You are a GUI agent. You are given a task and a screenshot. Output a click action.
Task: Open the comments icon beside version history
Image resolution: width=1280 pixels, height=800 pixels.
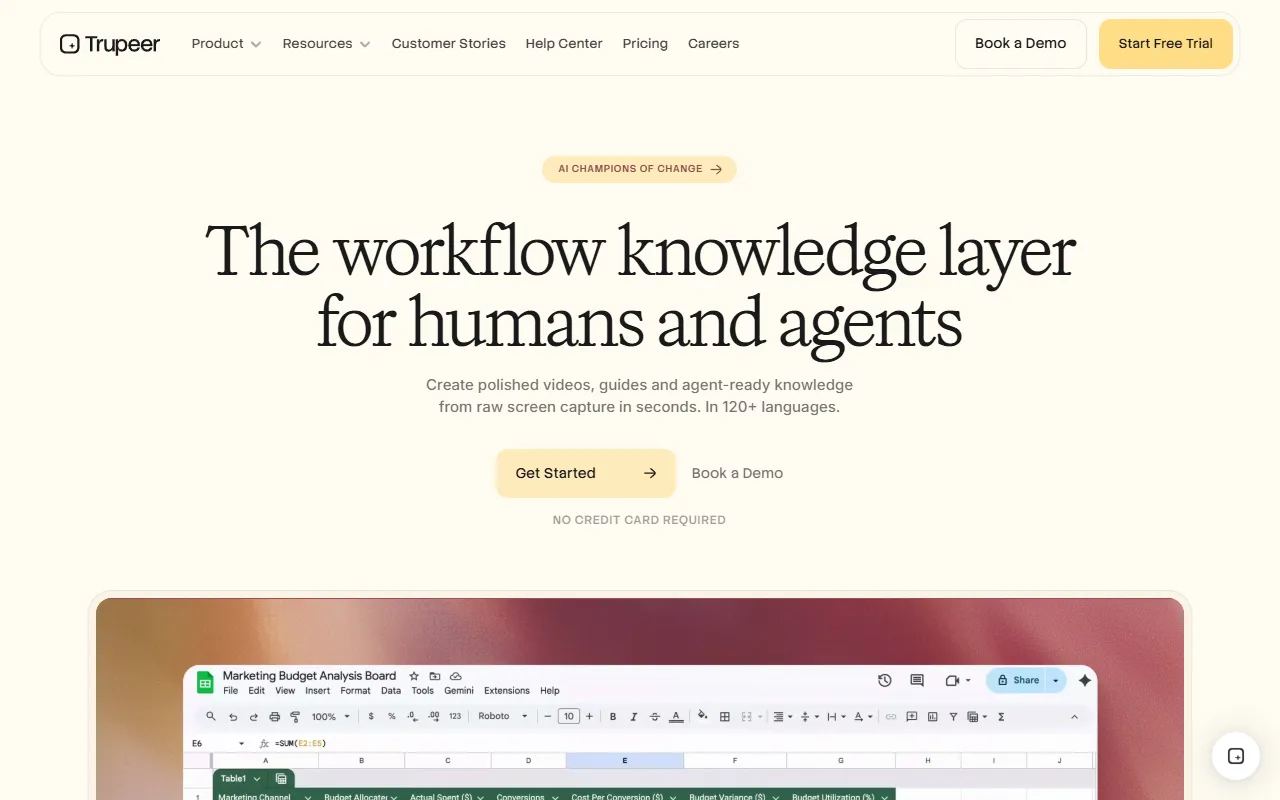[917, 680]
